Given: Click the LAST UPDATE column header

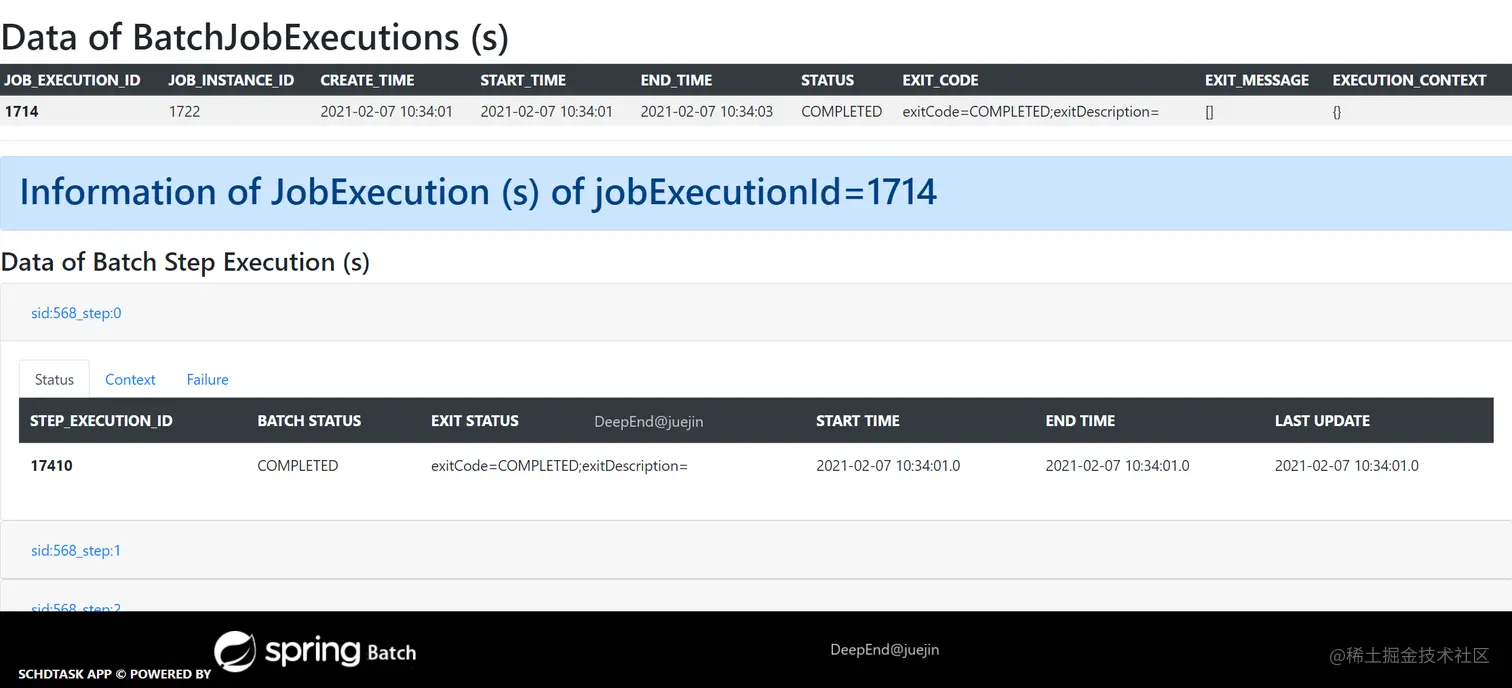Looking at the screenshot, I should coord(1322,421).
